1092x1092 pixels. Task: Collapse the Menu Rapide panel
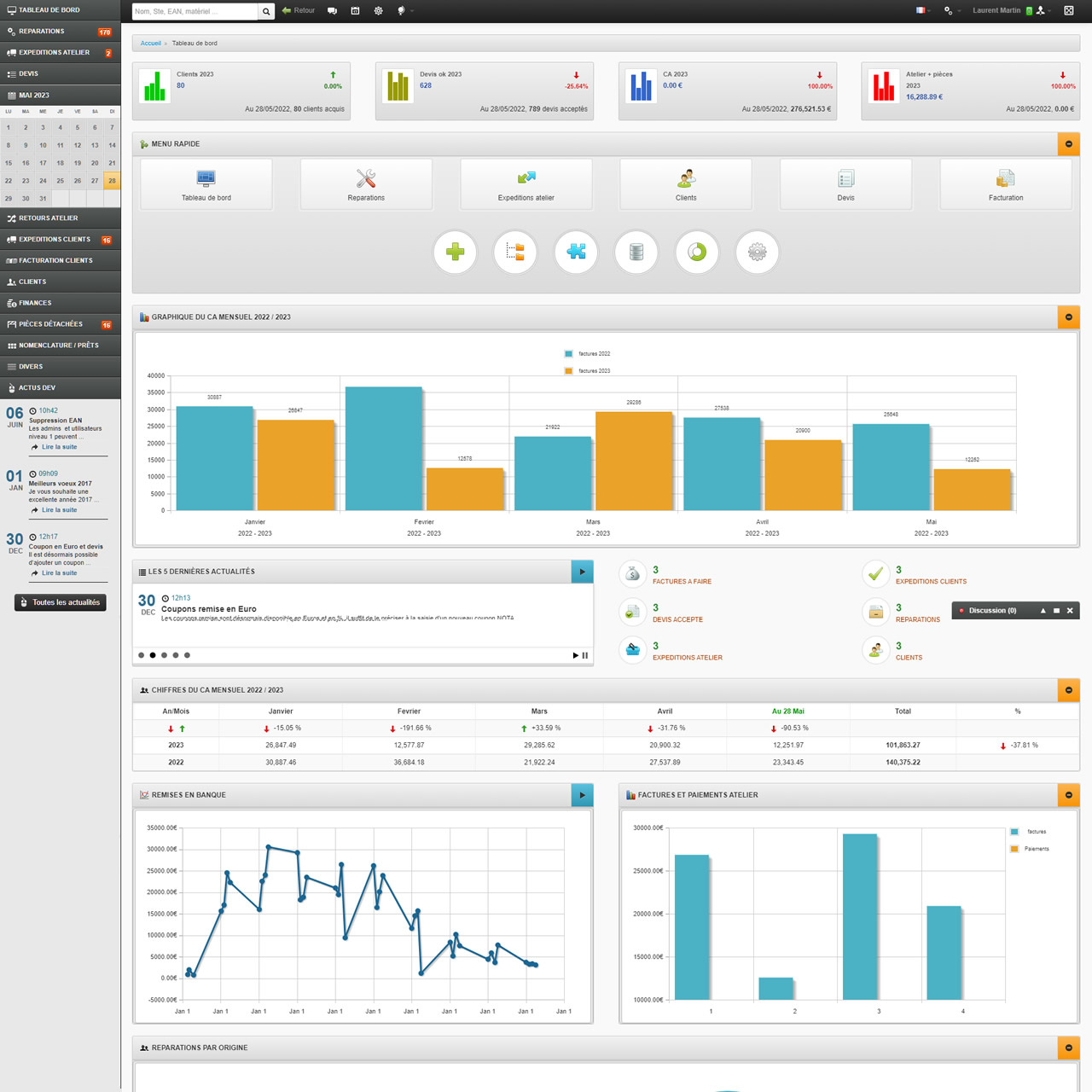pos(1068,144)
